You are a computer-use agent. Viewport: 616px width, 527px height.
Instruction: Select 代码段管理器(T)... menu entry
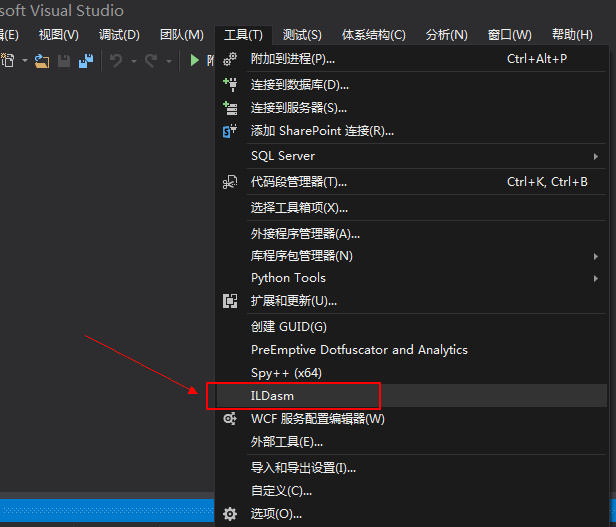click(x=411, y=182)
